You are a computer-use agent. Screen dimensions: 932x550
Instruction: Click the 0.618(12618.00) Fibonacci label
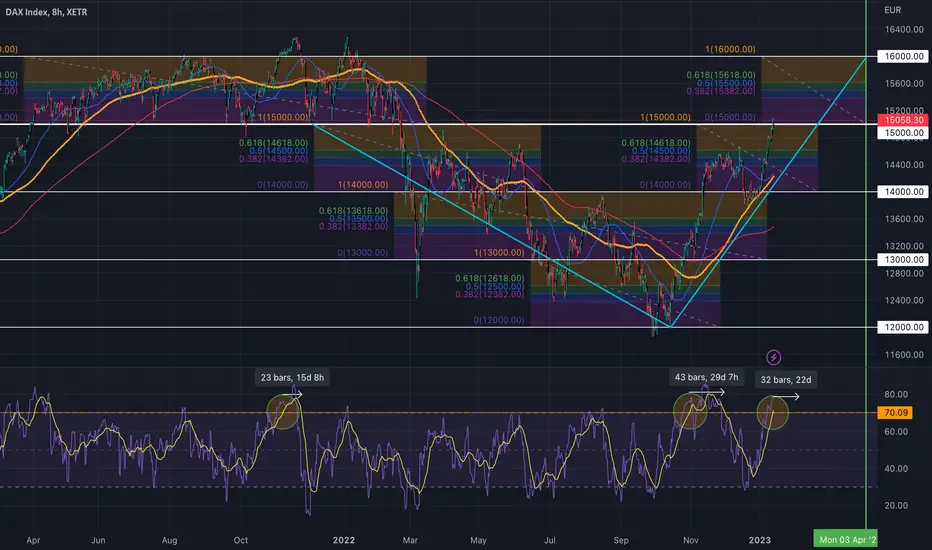coord(490,278)
